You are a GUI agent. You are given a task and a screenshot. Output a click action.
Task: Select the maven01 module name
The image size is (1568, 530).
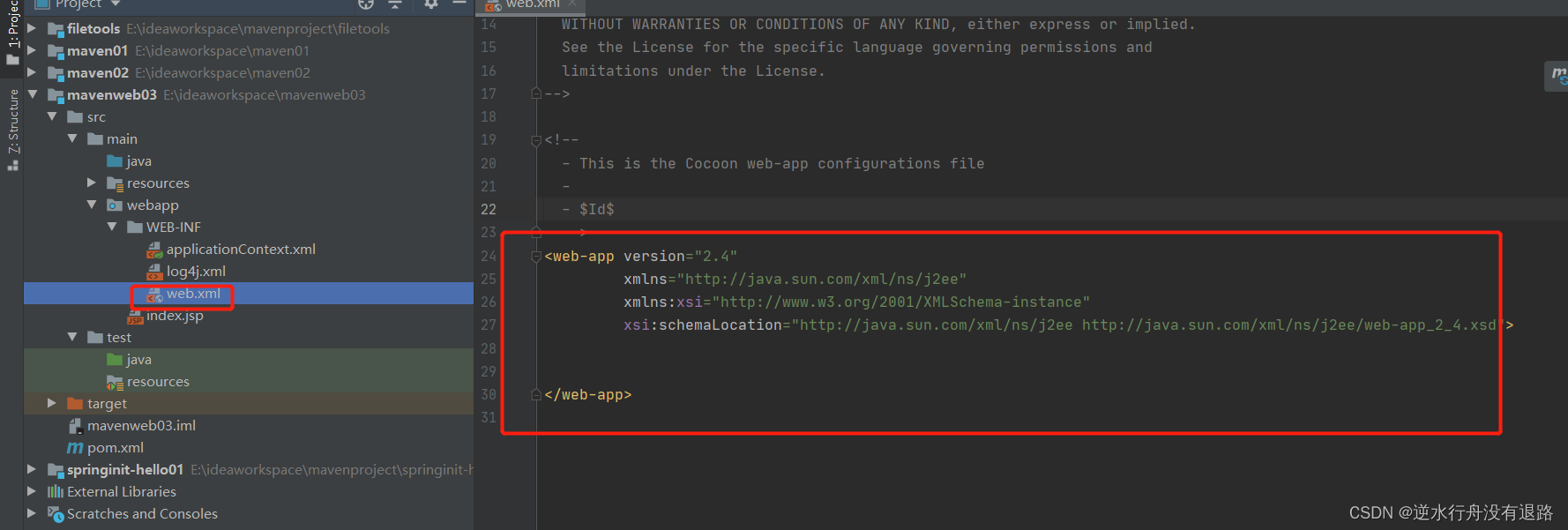coord(98,51)
